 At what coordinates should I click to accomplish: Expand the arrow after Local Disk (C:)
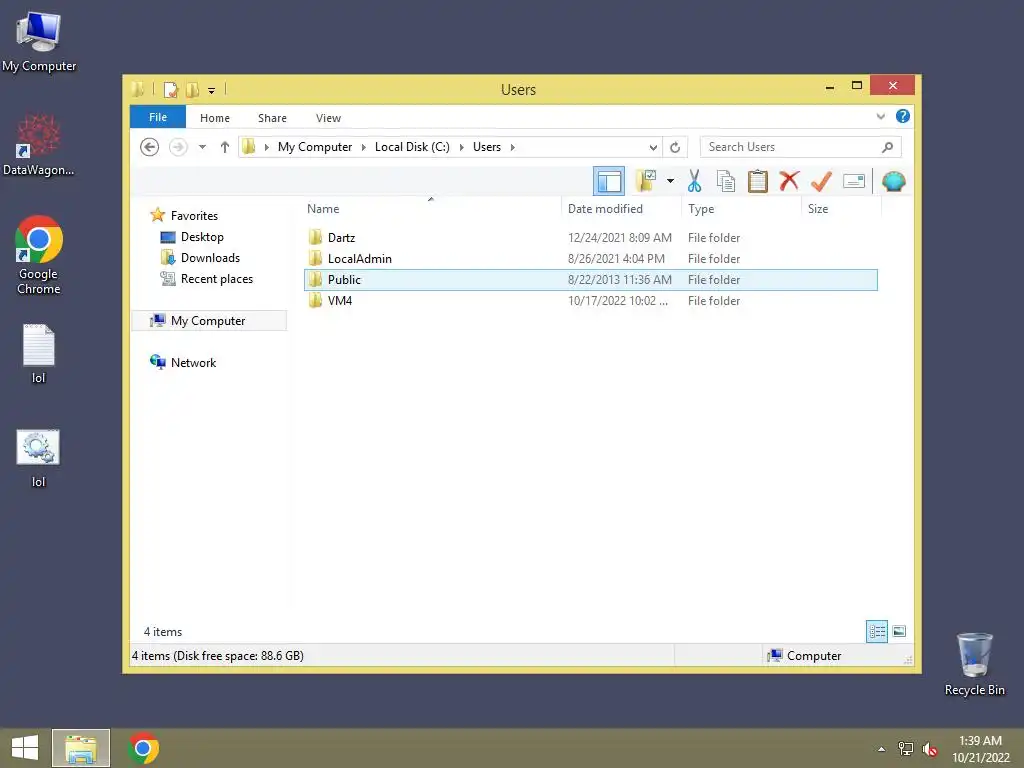point(461,147)
